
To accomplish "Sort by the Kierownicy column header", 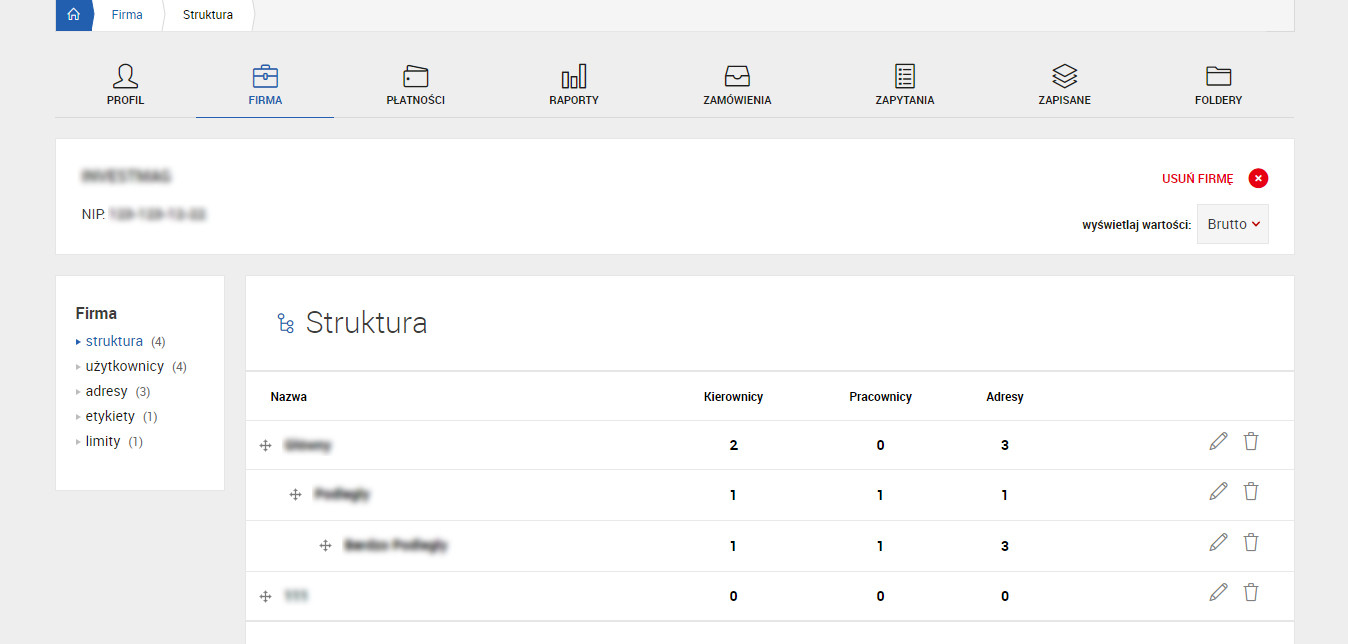I will tap(733, 396).
